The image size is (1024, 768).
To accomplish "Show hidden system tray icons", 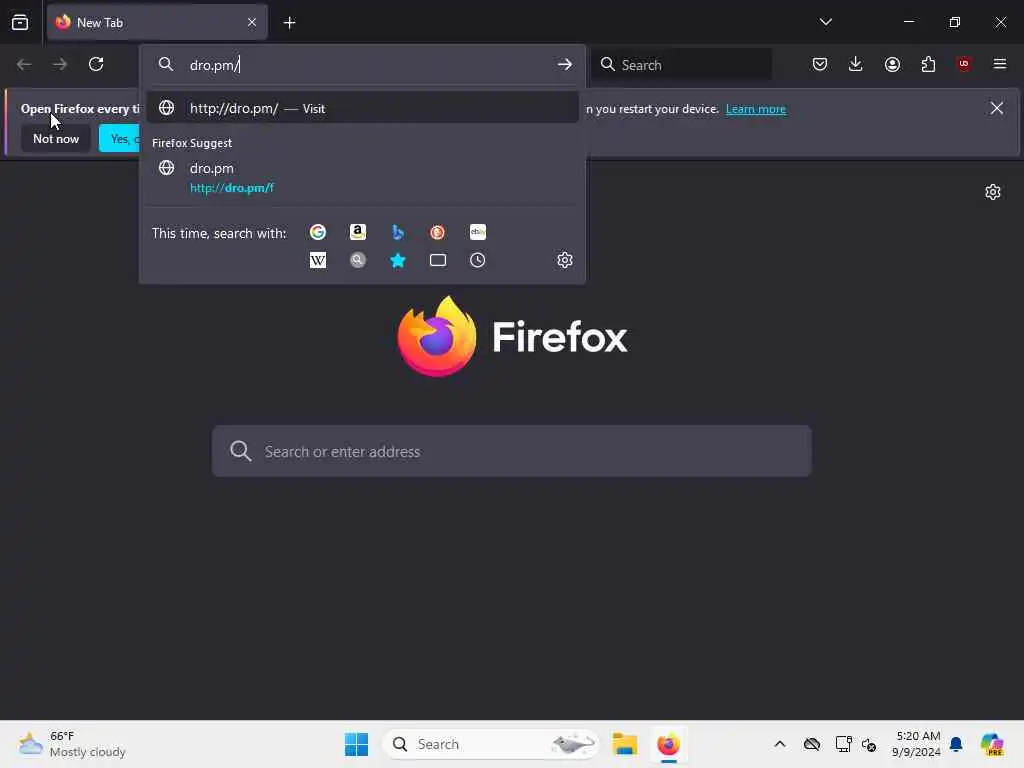I will coord(780,744).
